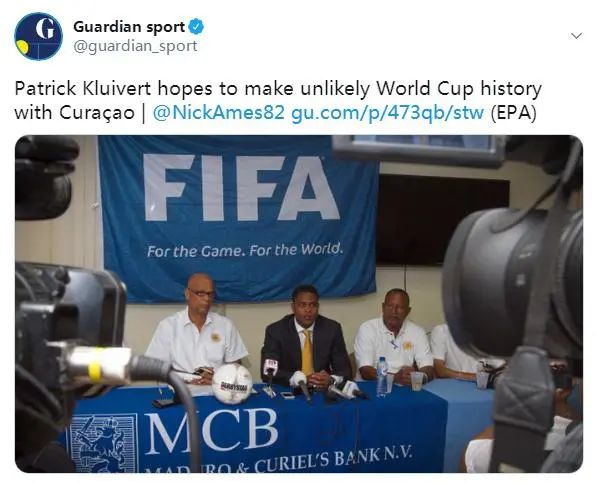Click the water bottle on the table

382,377
